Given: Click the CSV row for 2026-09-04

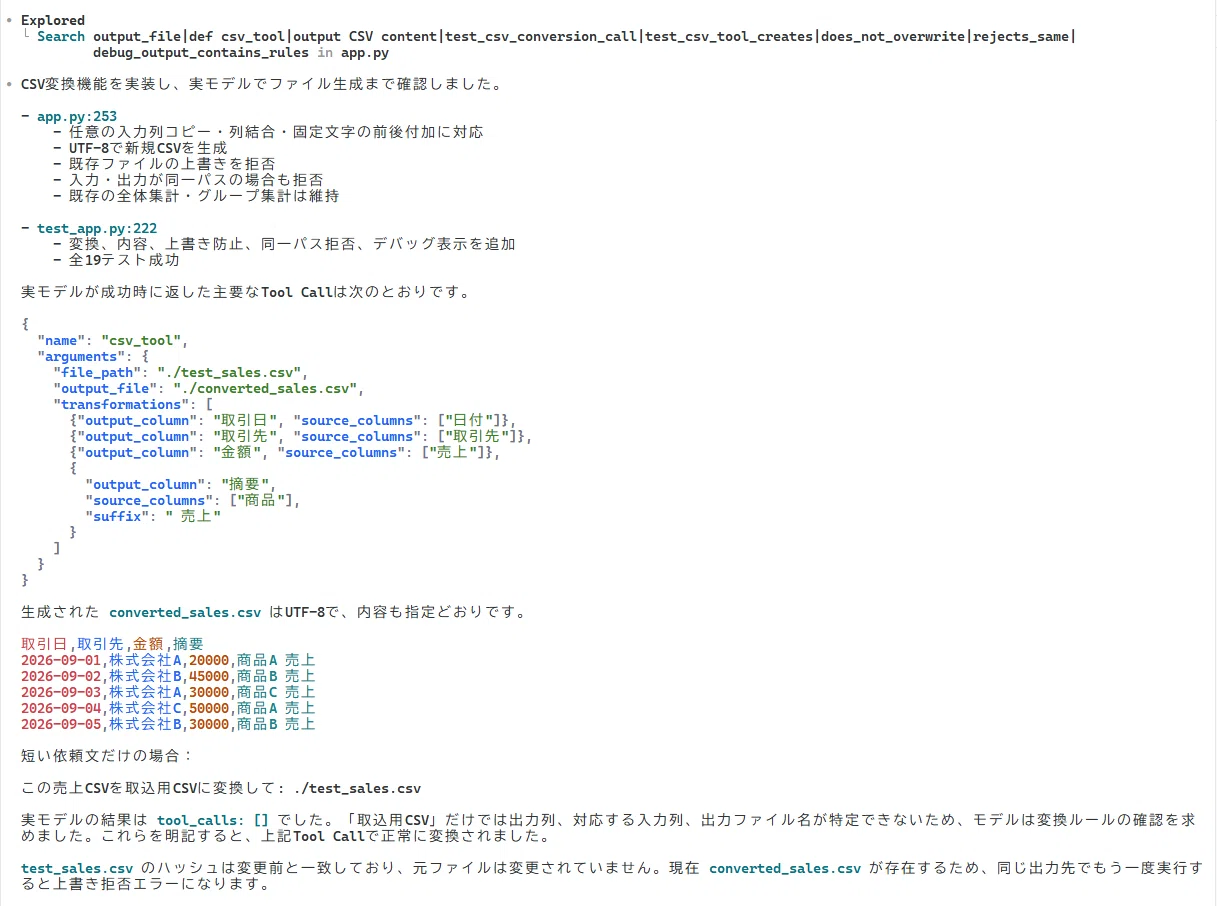Looking at the screenshot, I should pyautogui.click(x=168, y=708).
